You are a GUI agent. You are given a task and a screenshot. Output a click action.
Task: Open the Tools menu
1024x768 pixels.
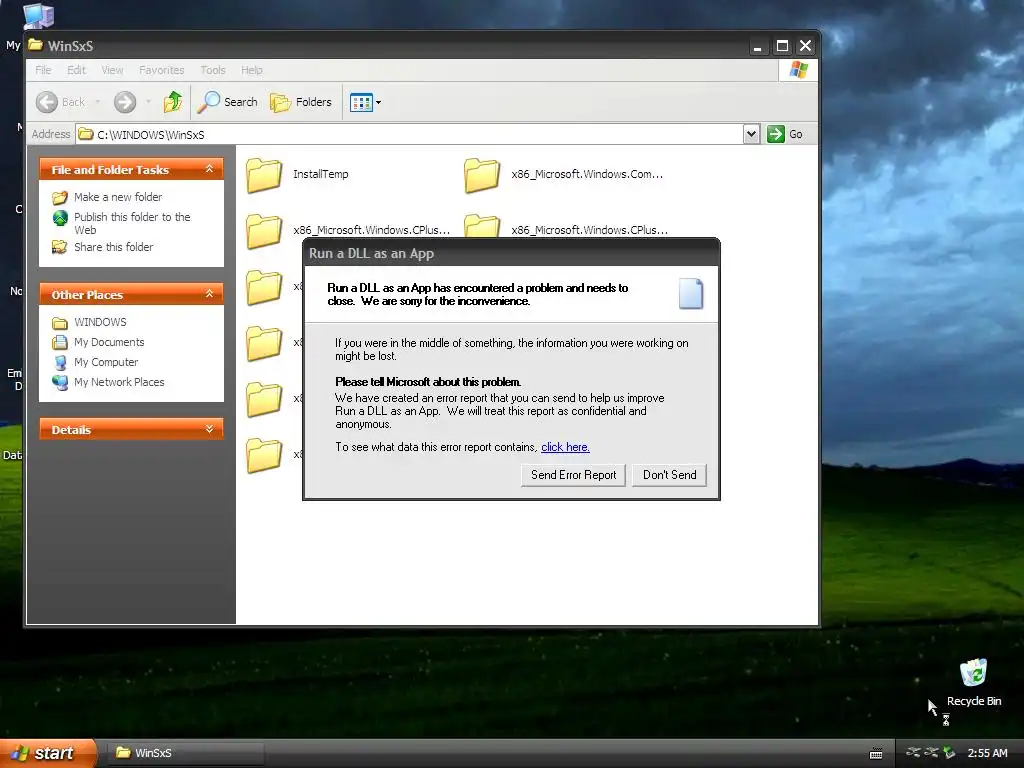[213, 70]
